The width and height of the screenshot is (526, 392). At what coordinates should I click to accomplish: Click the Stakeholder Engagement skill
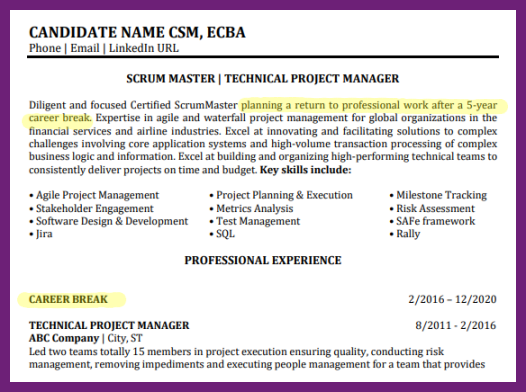pos(91,209)
